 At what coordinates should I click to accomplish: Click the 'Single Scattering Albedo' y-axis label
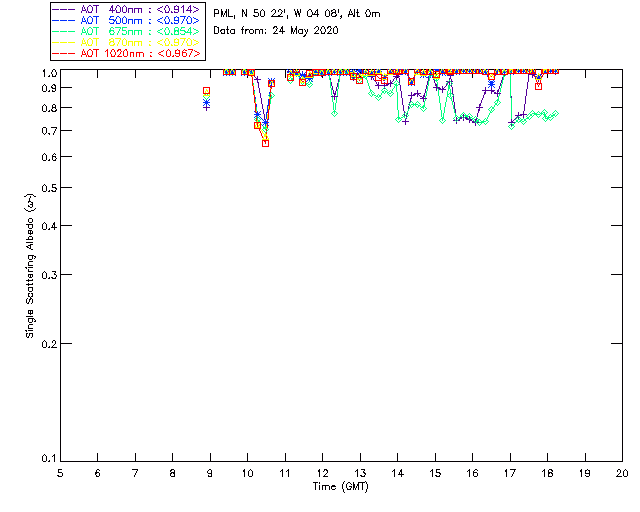click(30, 265)
